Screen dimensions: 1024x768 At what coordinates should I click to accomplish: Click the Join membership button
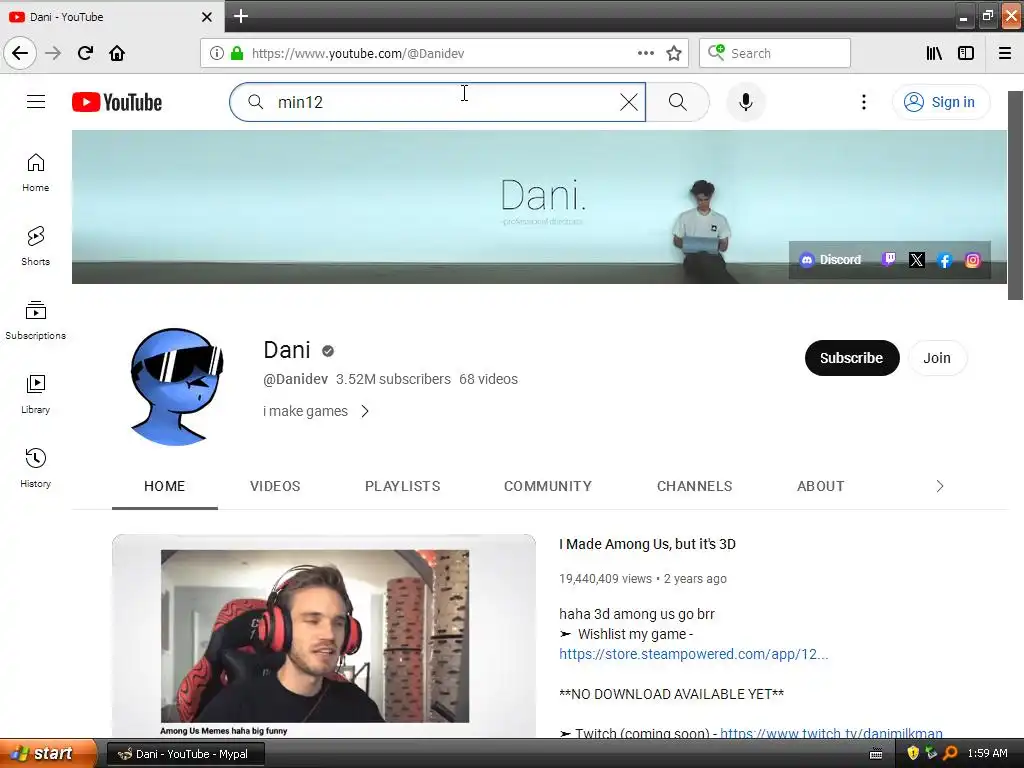pyautogui.click(x=936, y=358)
